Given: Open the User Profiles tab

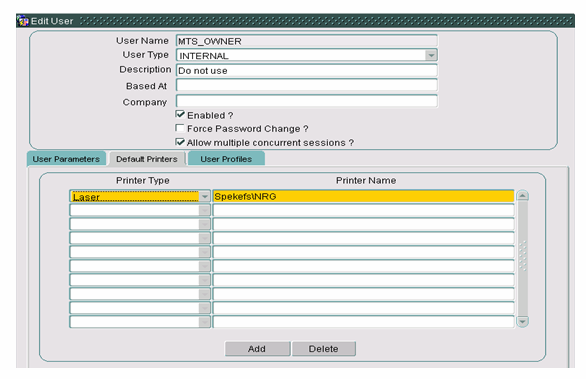Looking at the screenshot, I should [226, 159].
